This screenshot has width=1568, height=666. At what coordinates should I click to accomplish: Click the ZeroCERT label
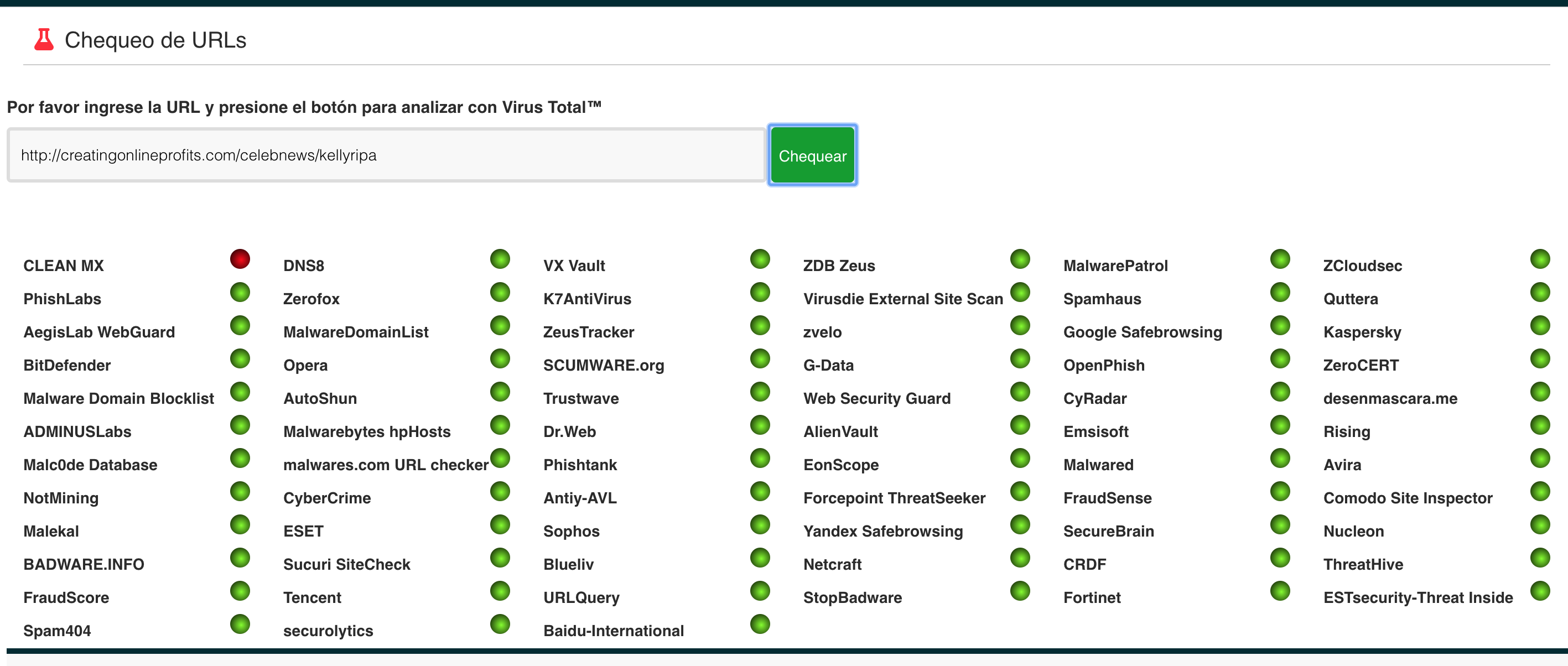(x=1361, y=365)
